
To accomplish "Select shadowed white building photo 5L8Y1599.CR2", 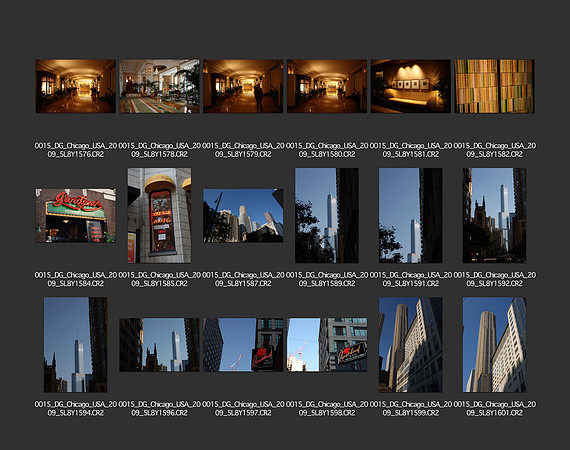I will click(x=410, y=345).
